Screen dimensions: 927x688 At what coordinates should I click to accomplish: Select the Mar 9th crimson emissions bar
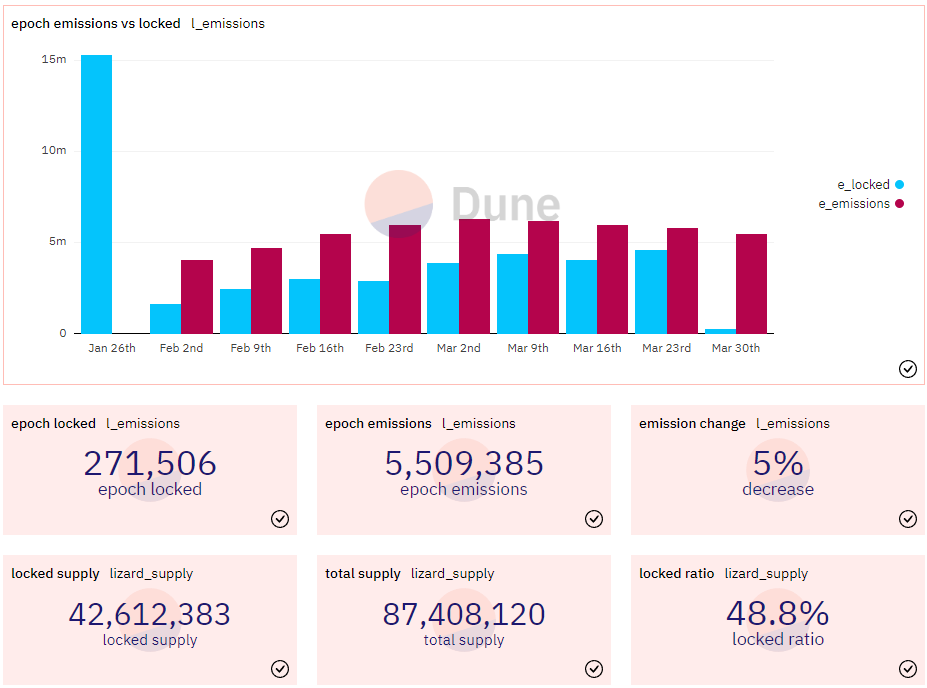coord(543,277)
